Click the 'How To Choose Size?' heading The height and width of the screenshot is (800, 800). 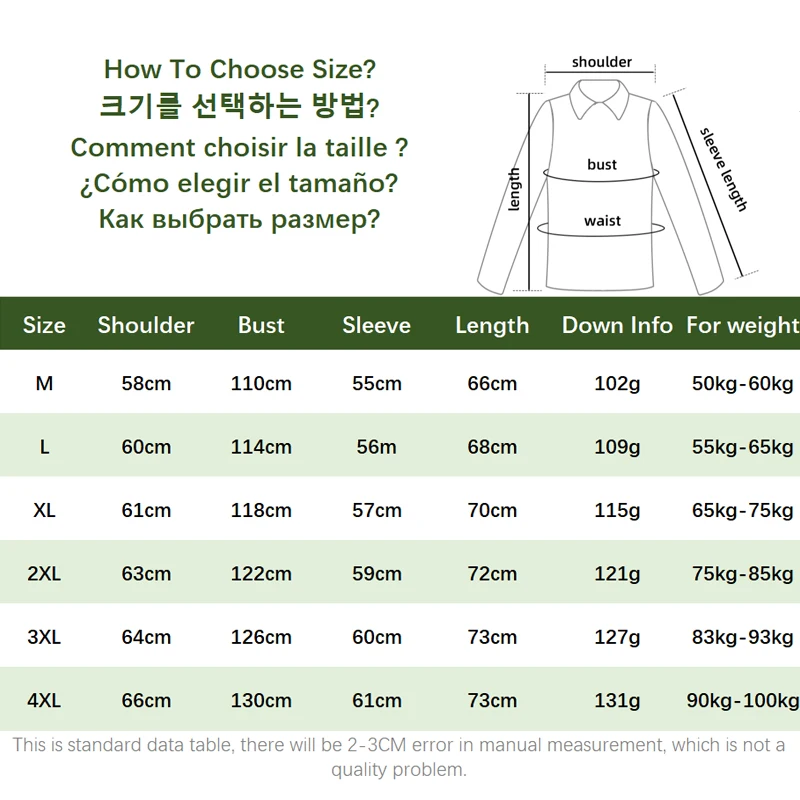240,69
